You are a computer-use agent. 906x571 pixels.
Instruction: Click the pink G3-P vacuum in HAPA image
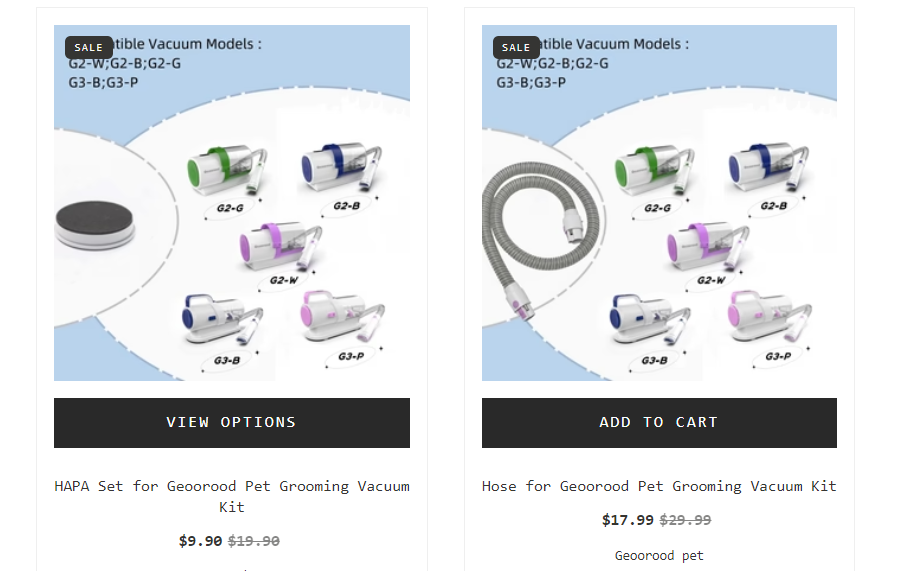342,320
